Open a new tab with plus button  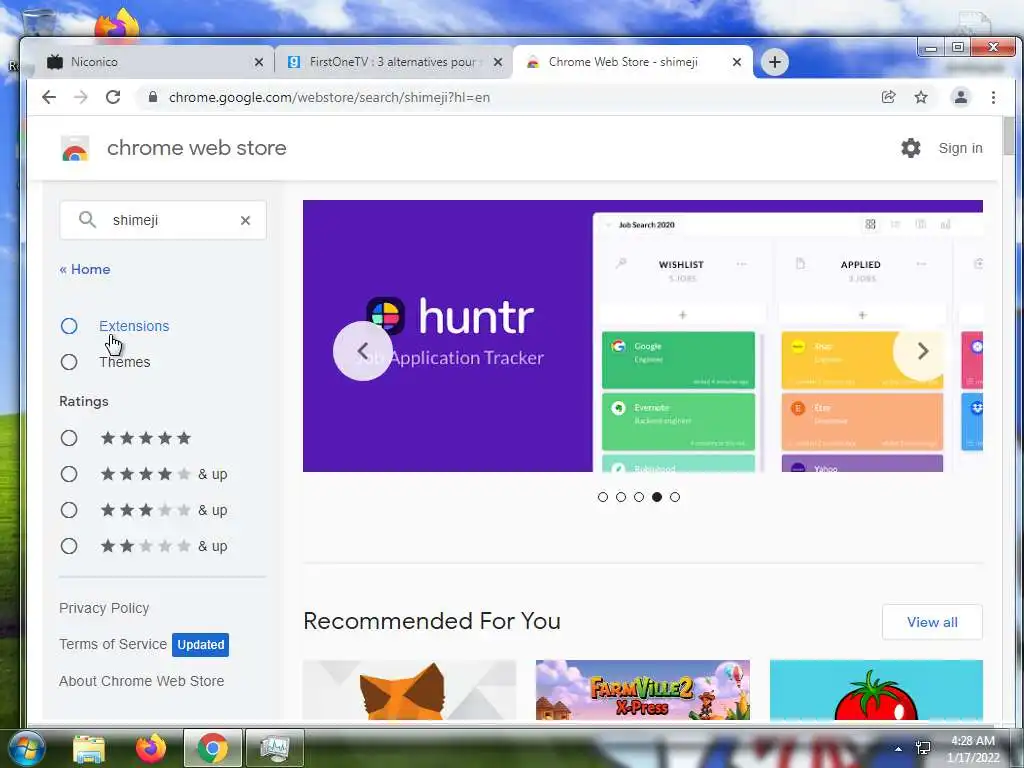(x=775, y=62)
